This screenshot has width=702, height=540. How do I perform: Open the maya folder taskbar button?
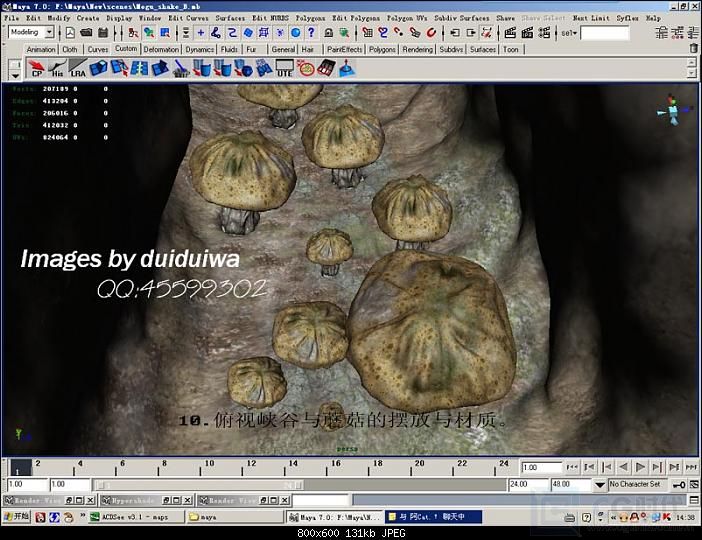(x=235, y=517)
